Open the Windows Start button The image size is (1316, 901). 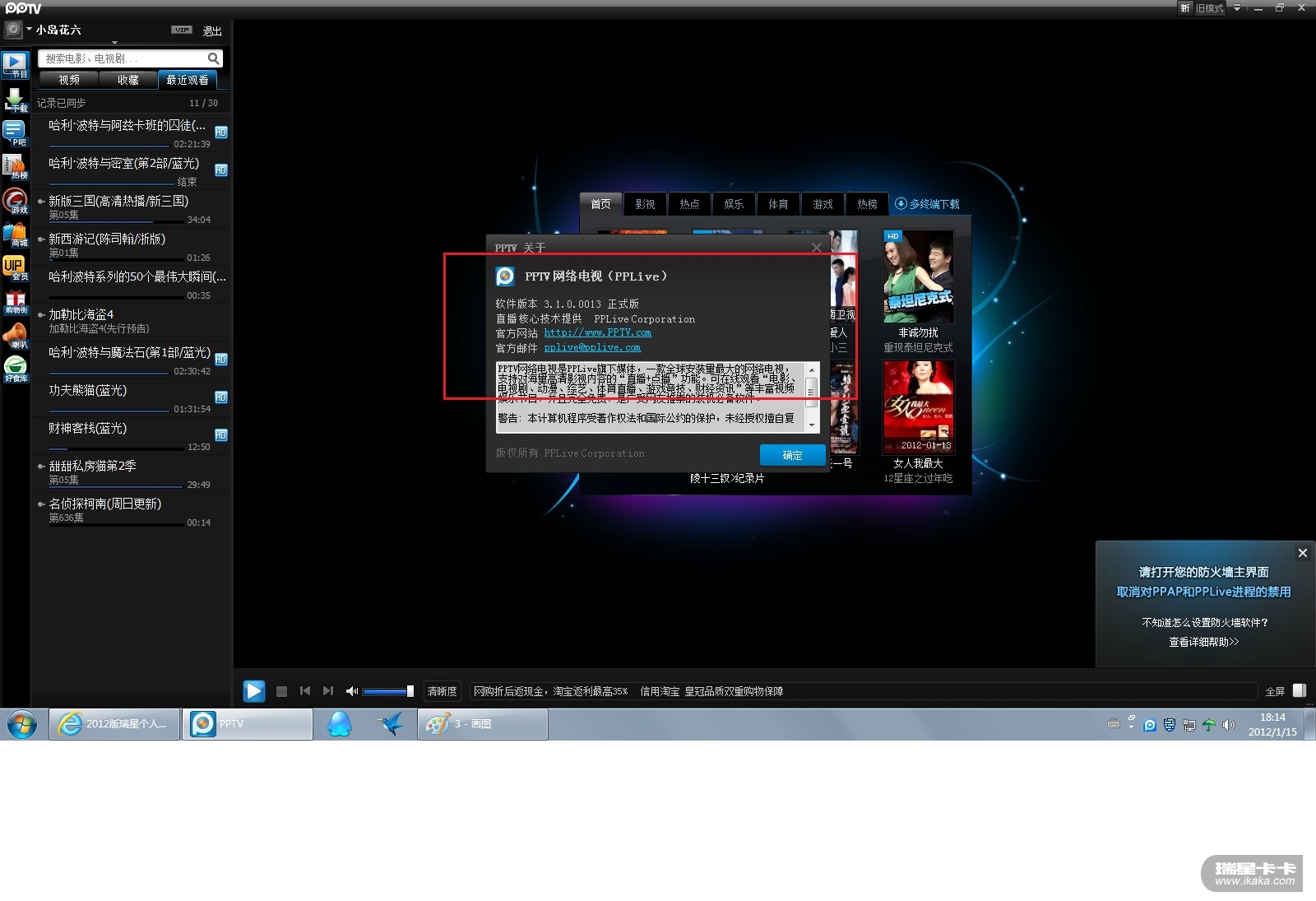(x=22, y=724)
